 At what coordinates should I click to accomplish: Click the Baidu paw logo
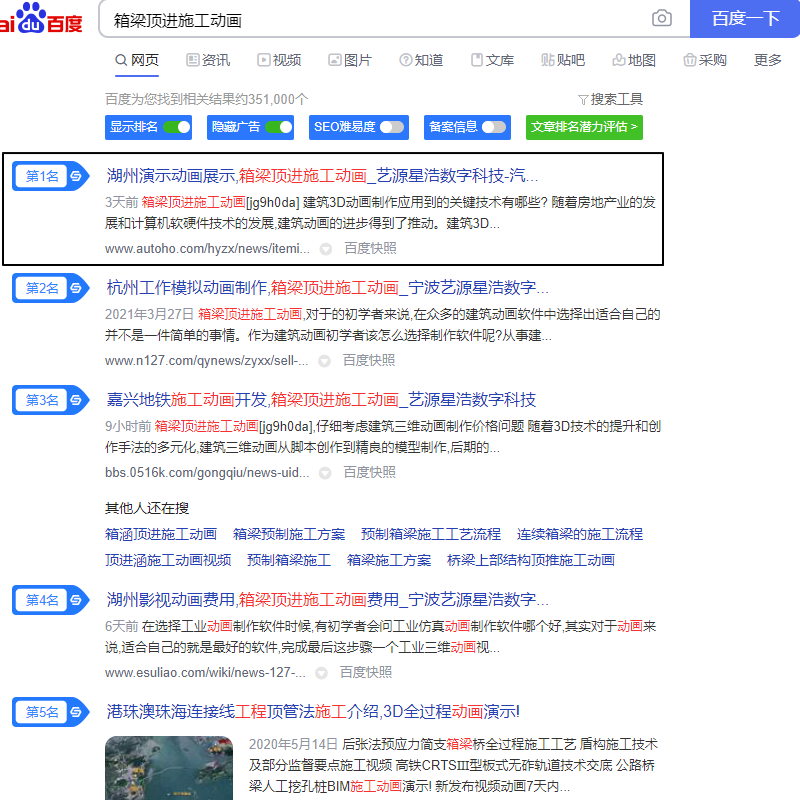pos(31,17)
